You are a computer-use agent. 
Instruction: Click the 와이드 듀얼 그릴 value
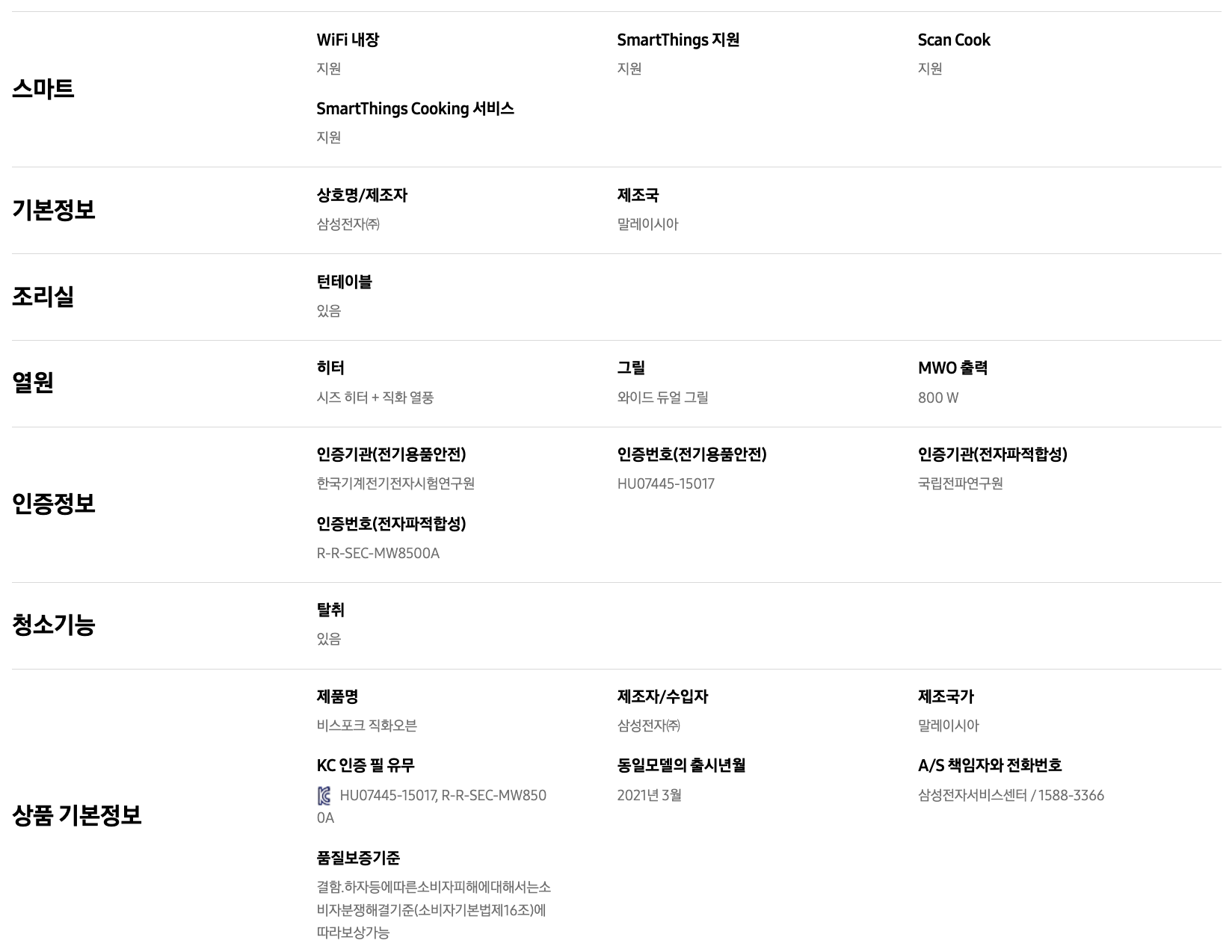(662, 398)
